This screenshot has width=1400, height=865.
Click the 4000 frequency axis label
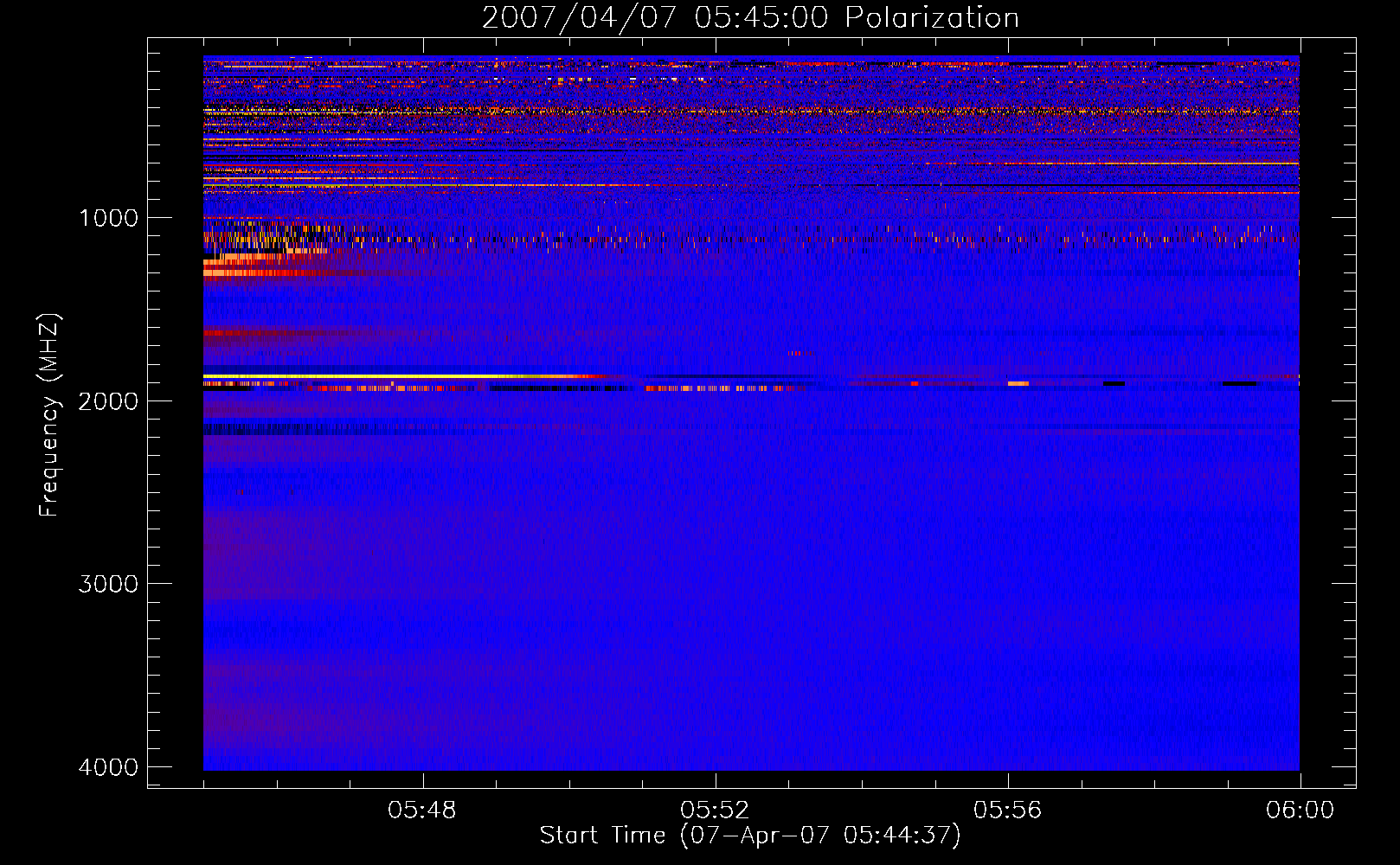(108, 767)
